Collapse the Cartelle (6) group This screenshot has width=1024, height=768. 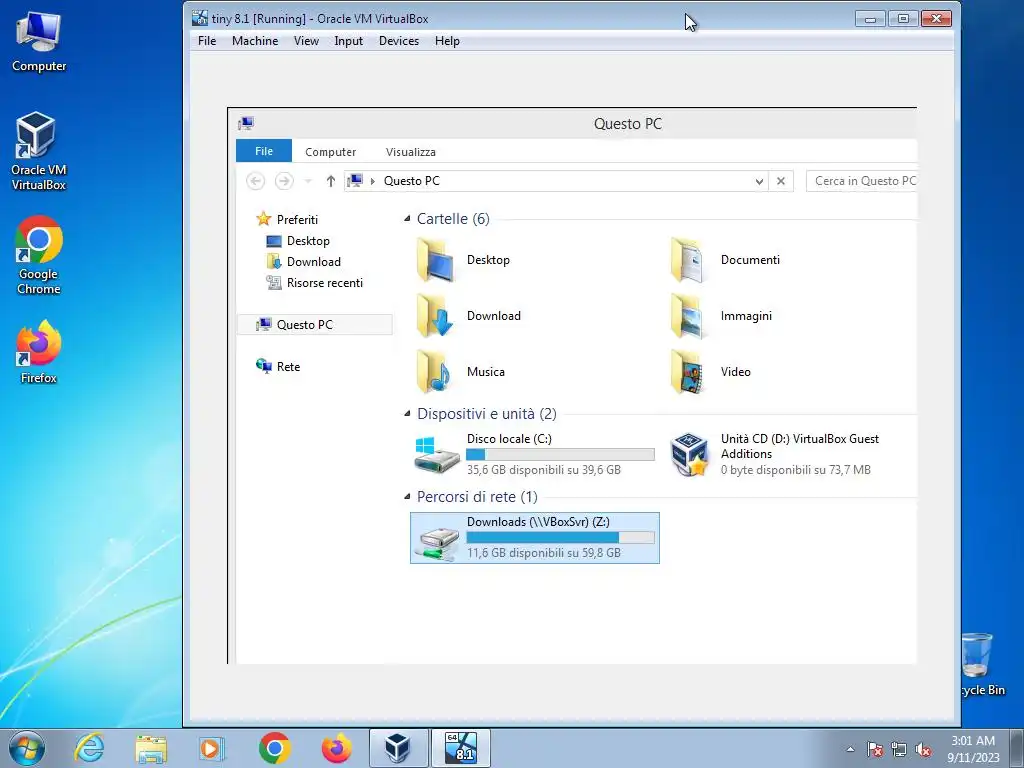tap(407, 219)
